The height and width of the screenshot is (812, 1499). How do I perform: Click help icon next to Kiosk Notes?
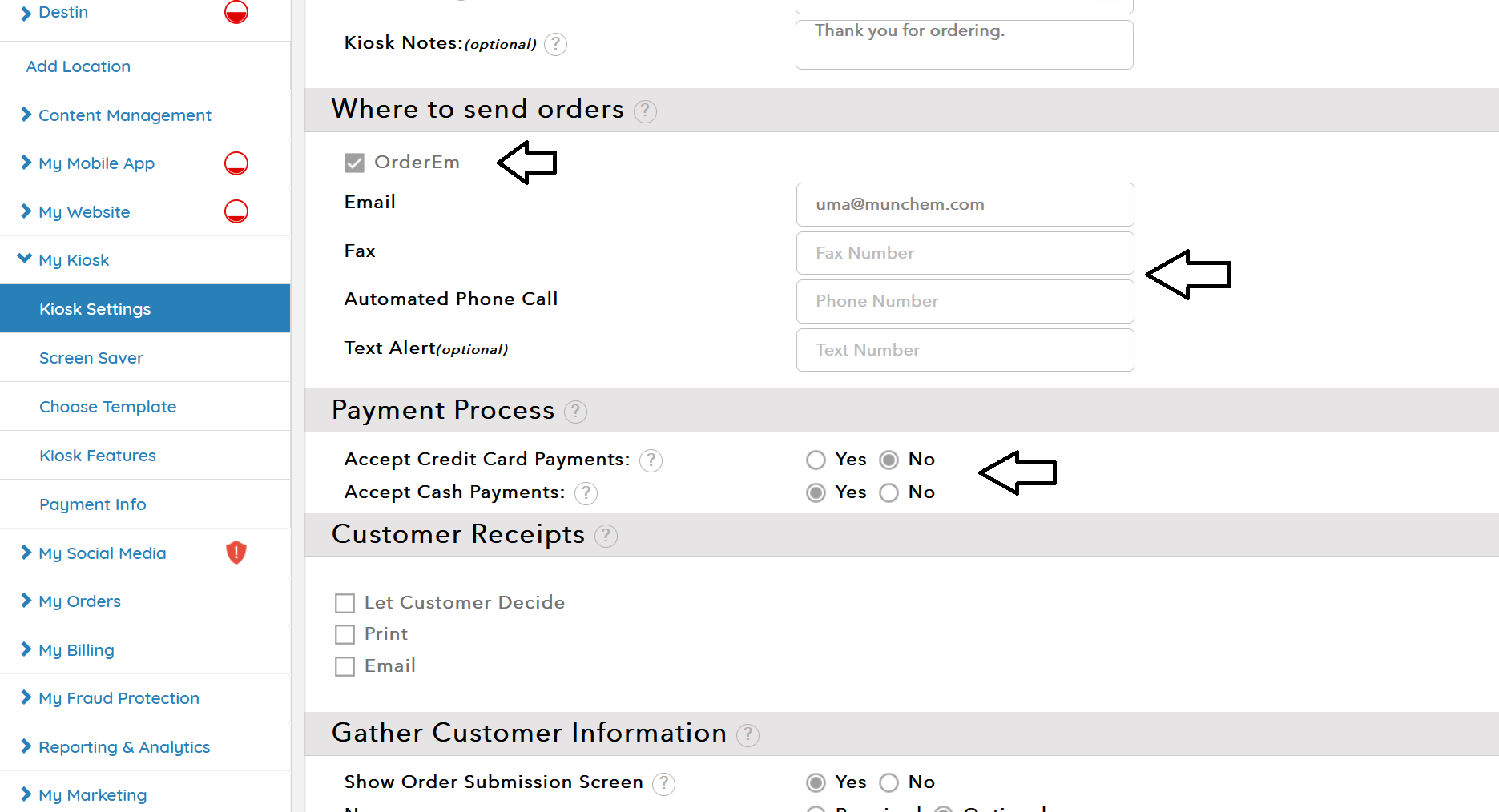click(x=555, y=44)
